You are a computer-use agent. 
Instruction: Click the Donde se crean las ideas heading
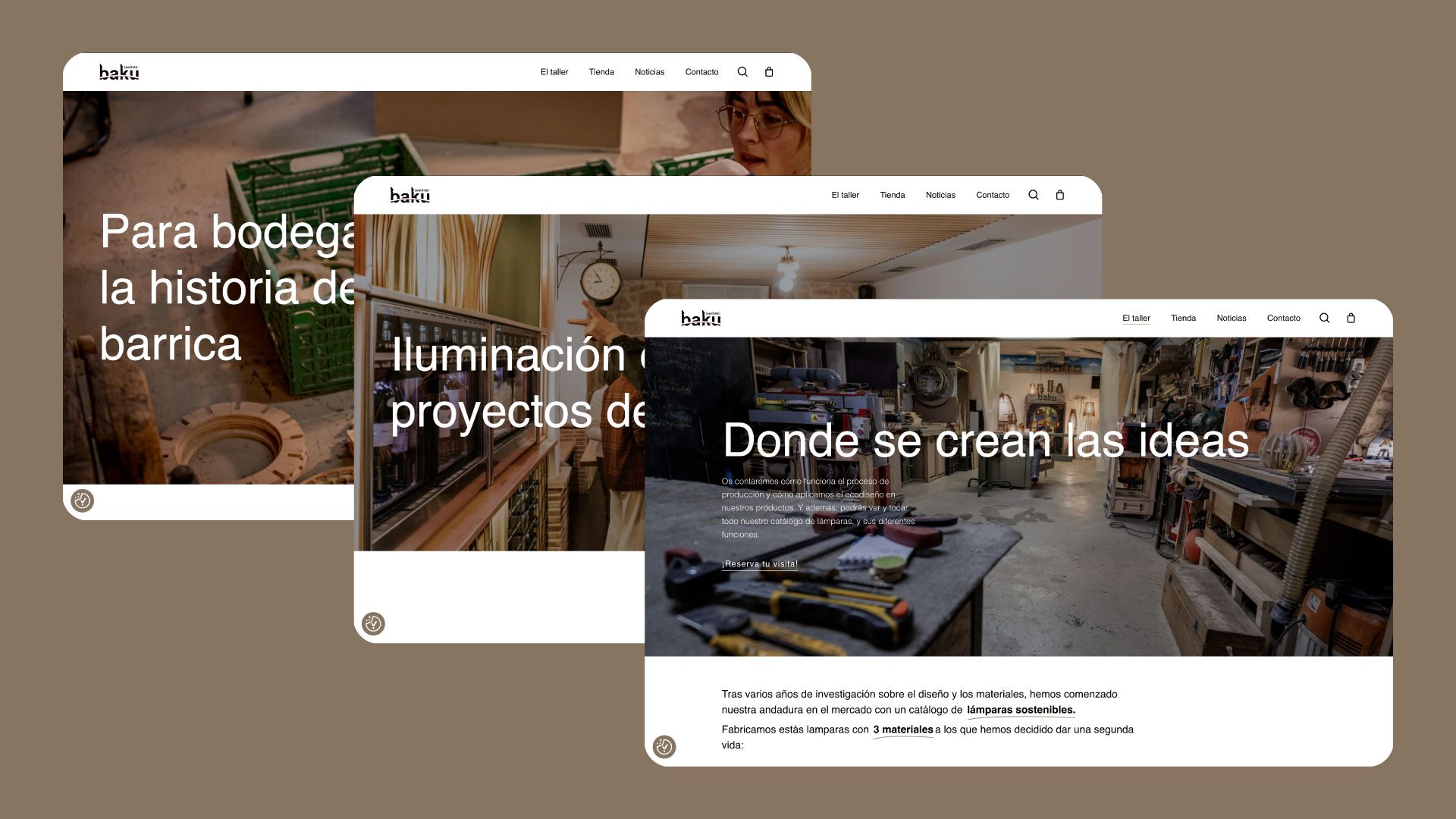coord(985,441)
